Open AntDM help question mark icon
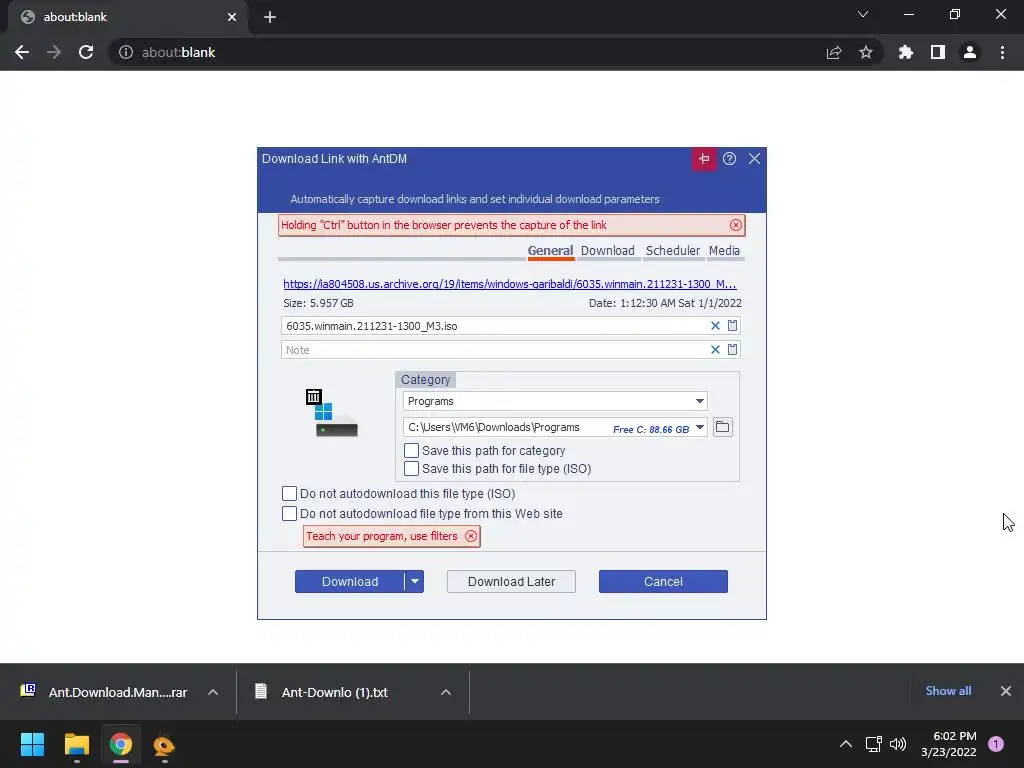The height and width of the screenshot is (768, 1024). coord(729,159)
